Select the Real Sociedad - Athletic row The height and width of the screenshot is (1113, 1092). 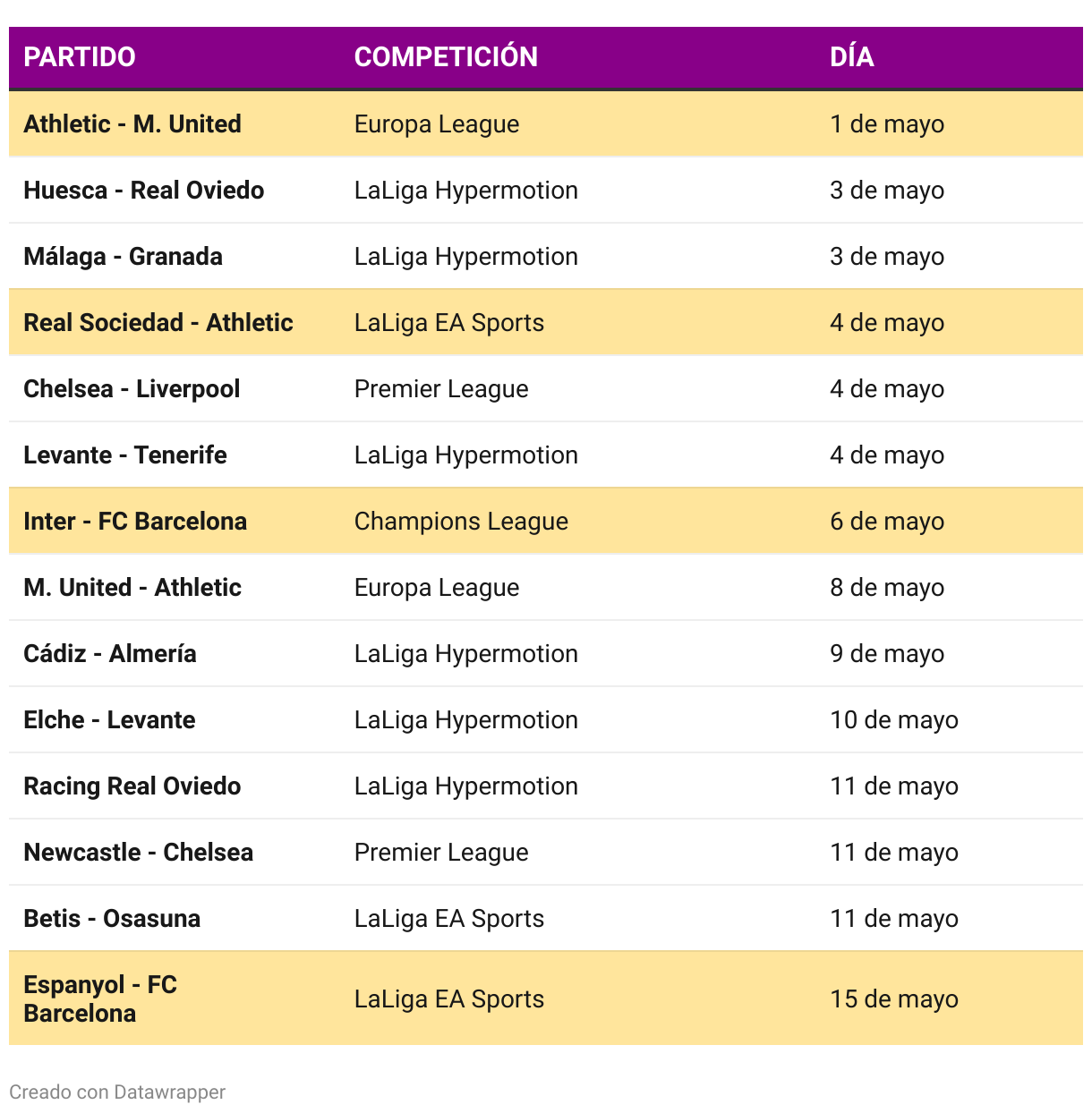pyautogui.click(x=546, y=322)
